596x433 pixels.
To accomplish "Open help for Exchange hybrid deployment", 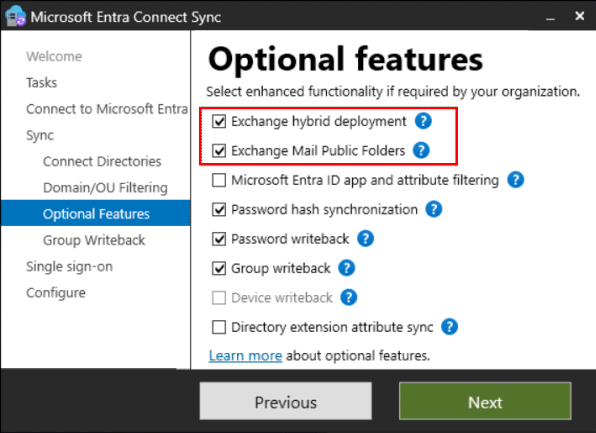I will point(423,121).
